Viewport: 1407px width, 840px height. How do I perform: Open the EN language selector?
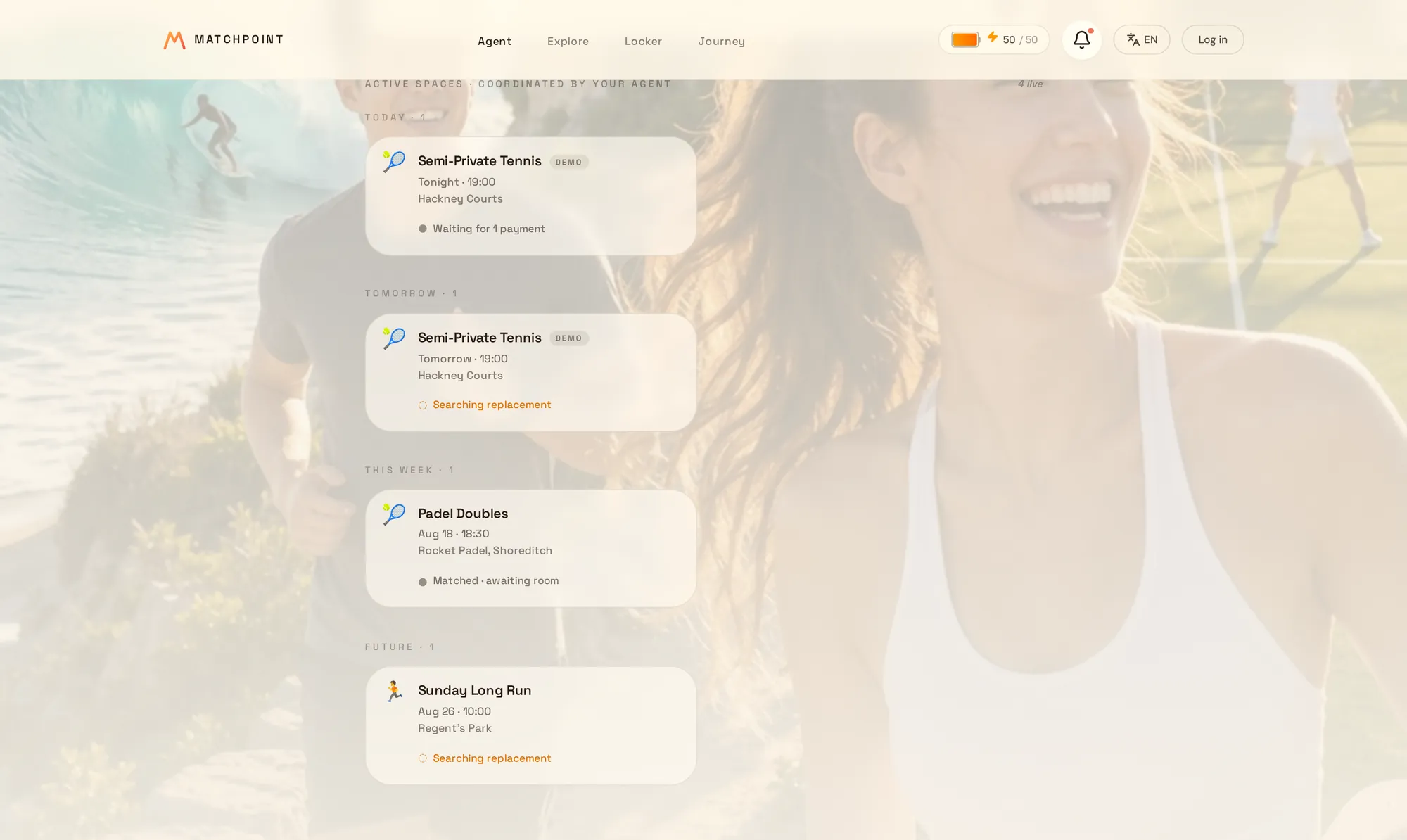[1142, 39]
